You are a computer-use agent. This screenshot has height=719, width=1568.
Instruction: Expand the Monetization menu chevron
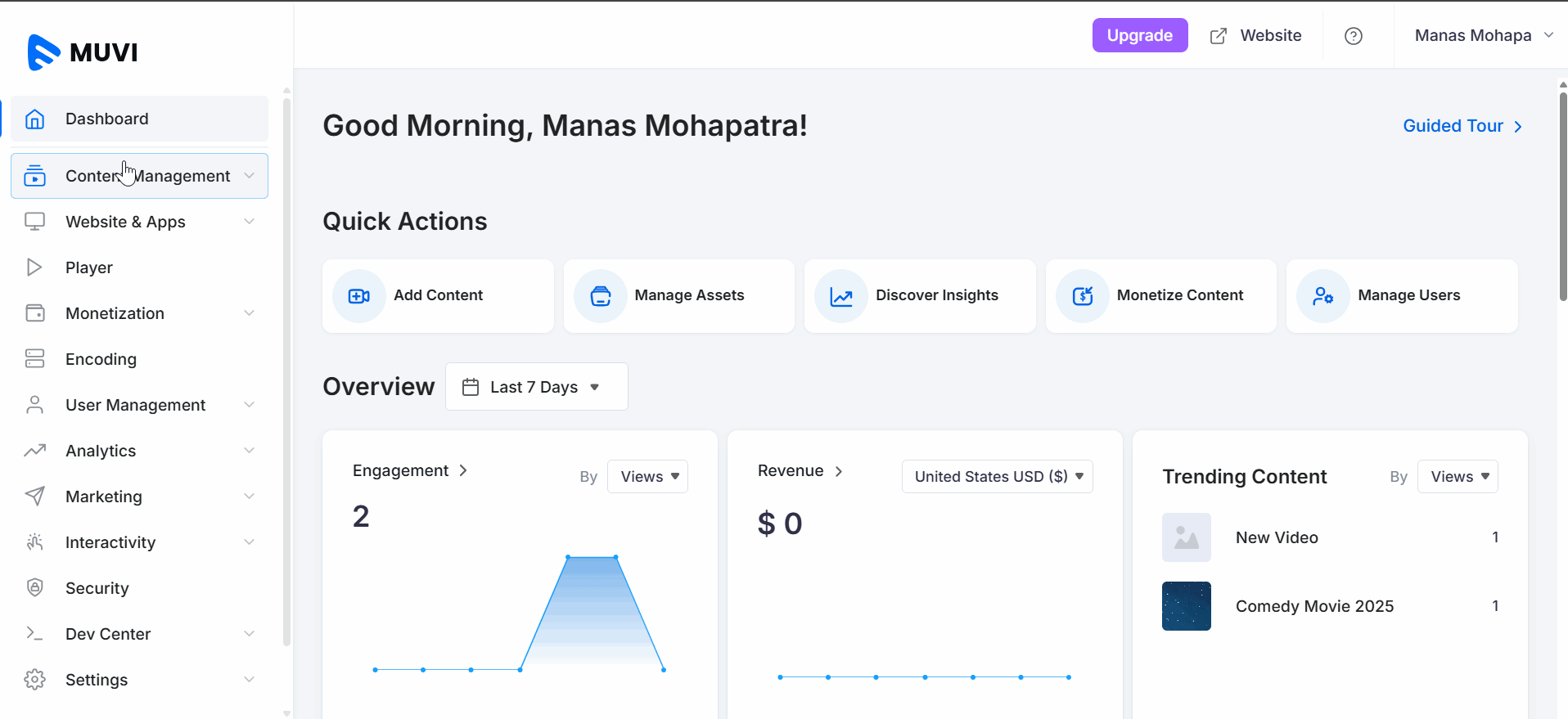click(249, 313)
